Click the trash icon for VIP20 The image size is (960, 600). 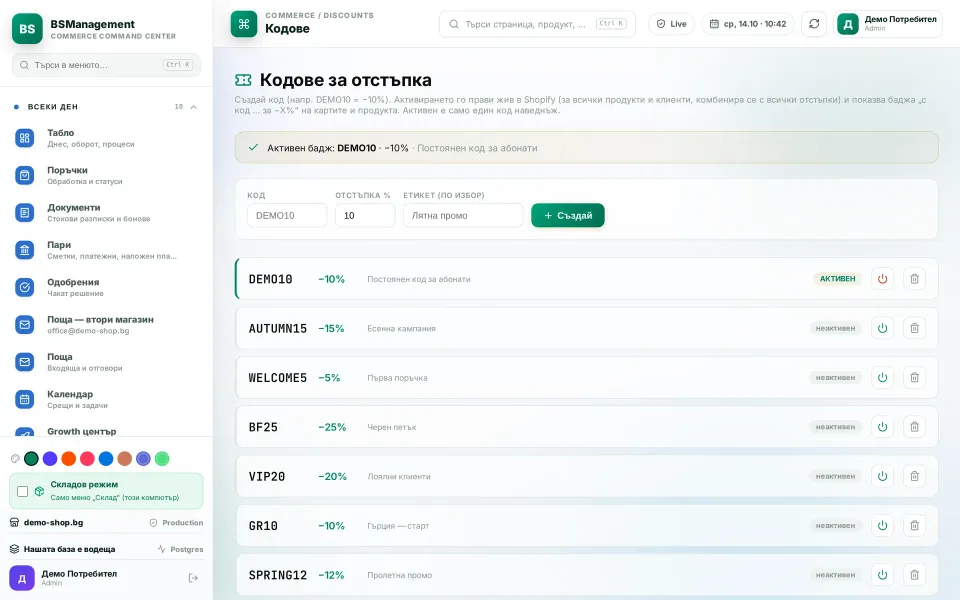point(914,476)
